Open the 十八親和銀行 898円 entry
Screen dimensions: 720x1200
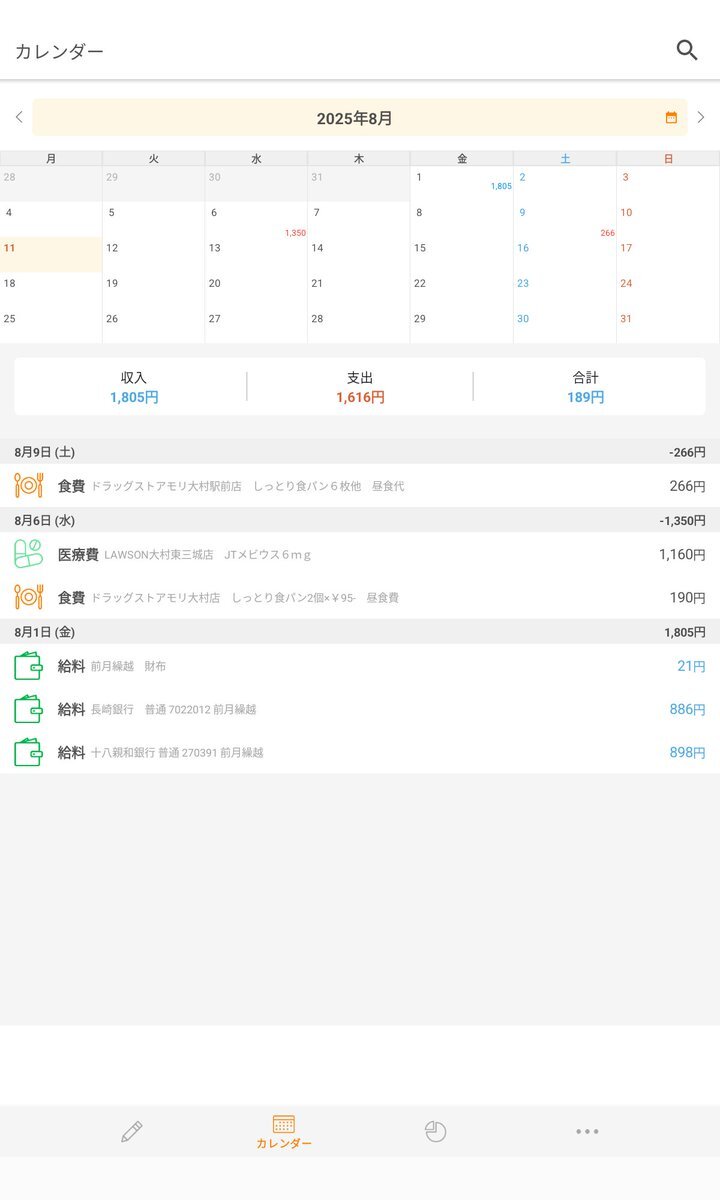pos(360,752)
